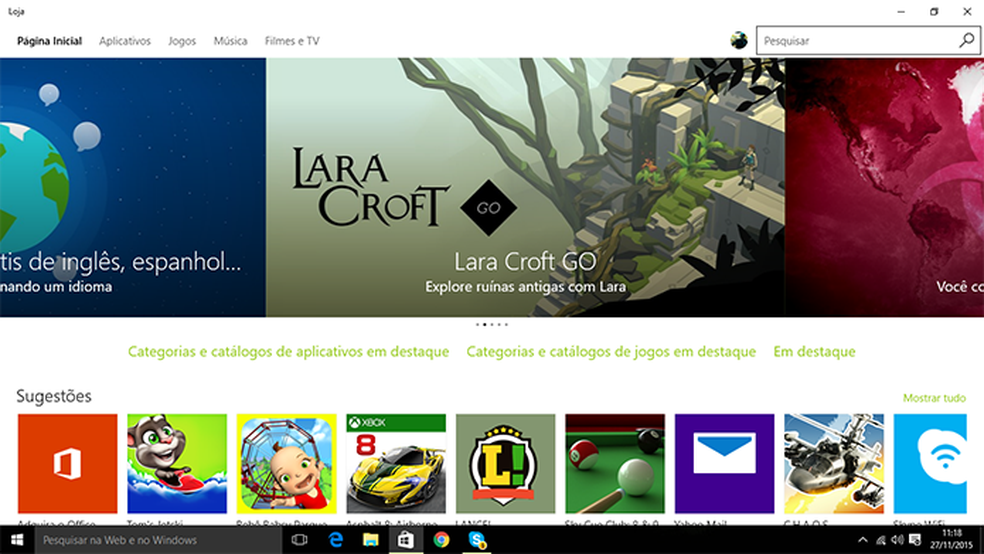Click the Em destaque link
The width and height of the screenshot is (984, 554).
coord(815,352)
